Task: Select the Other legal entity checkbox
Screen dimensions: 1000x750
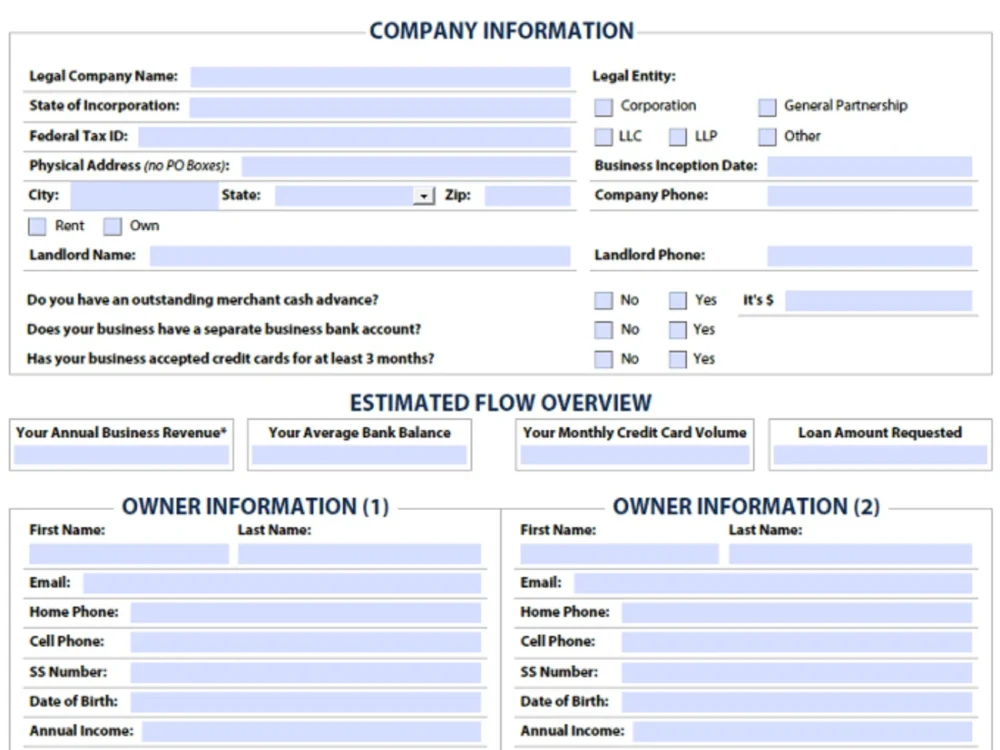Action: (x=767, y=136)
